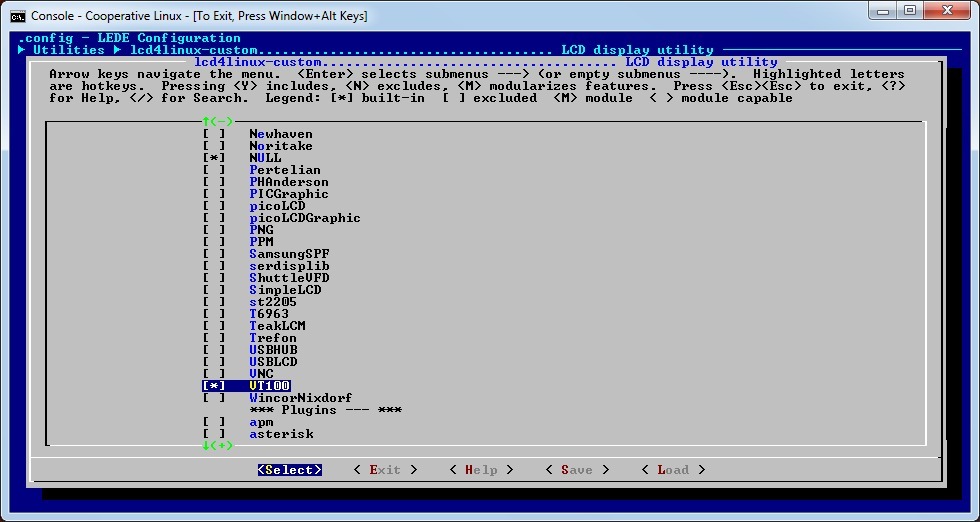Enable the ShuttleVFD driver checkbox
Viewport: 980px width, 522px height.
point(214,278)
